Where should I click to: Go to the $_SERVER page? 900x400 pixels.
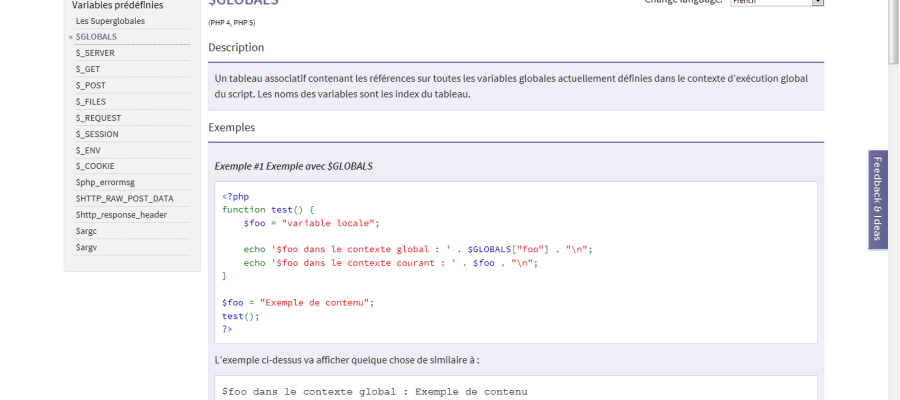click(95, 52)
